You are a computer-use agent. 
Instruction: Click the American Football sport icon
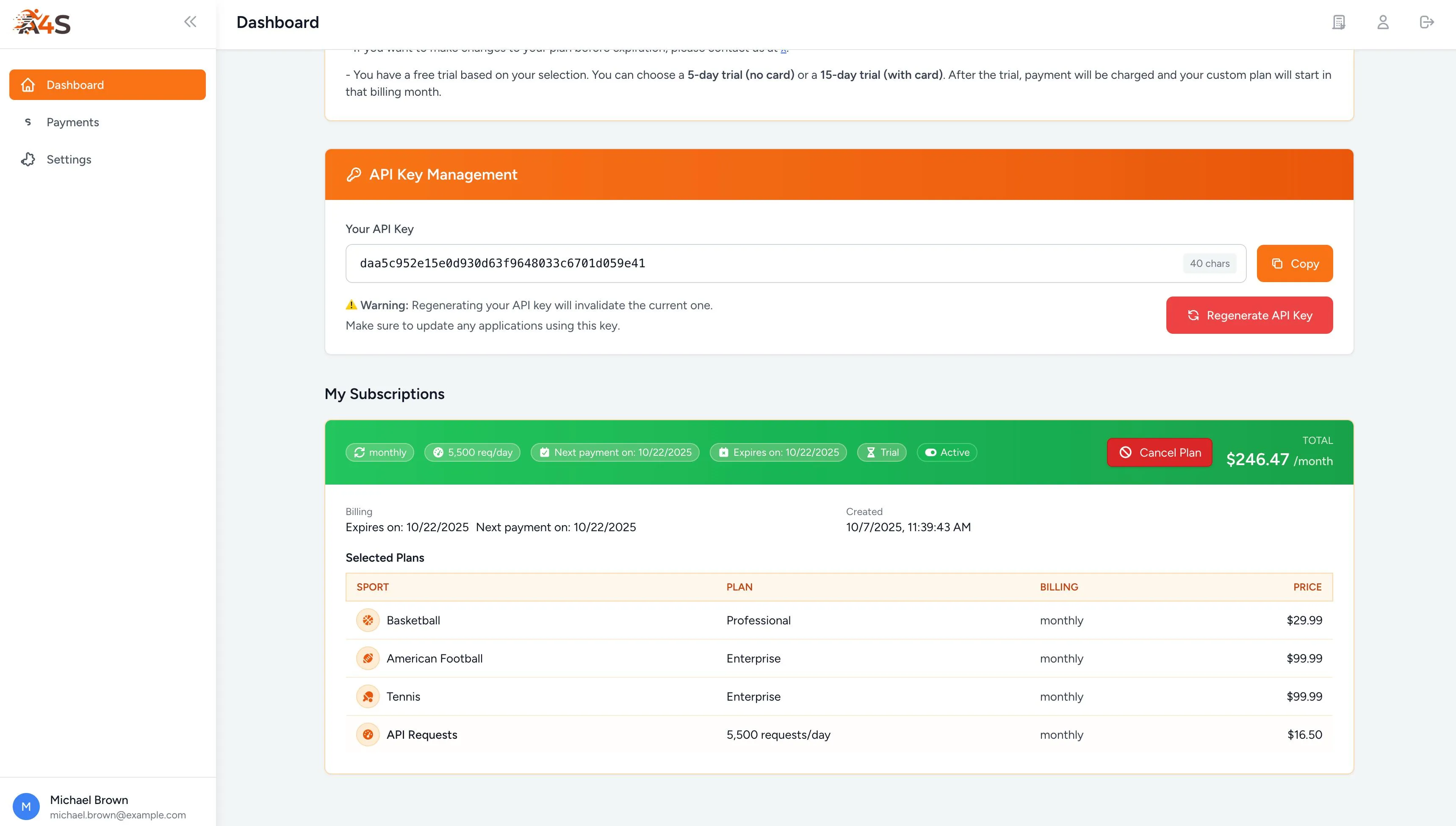coord(368,658)
